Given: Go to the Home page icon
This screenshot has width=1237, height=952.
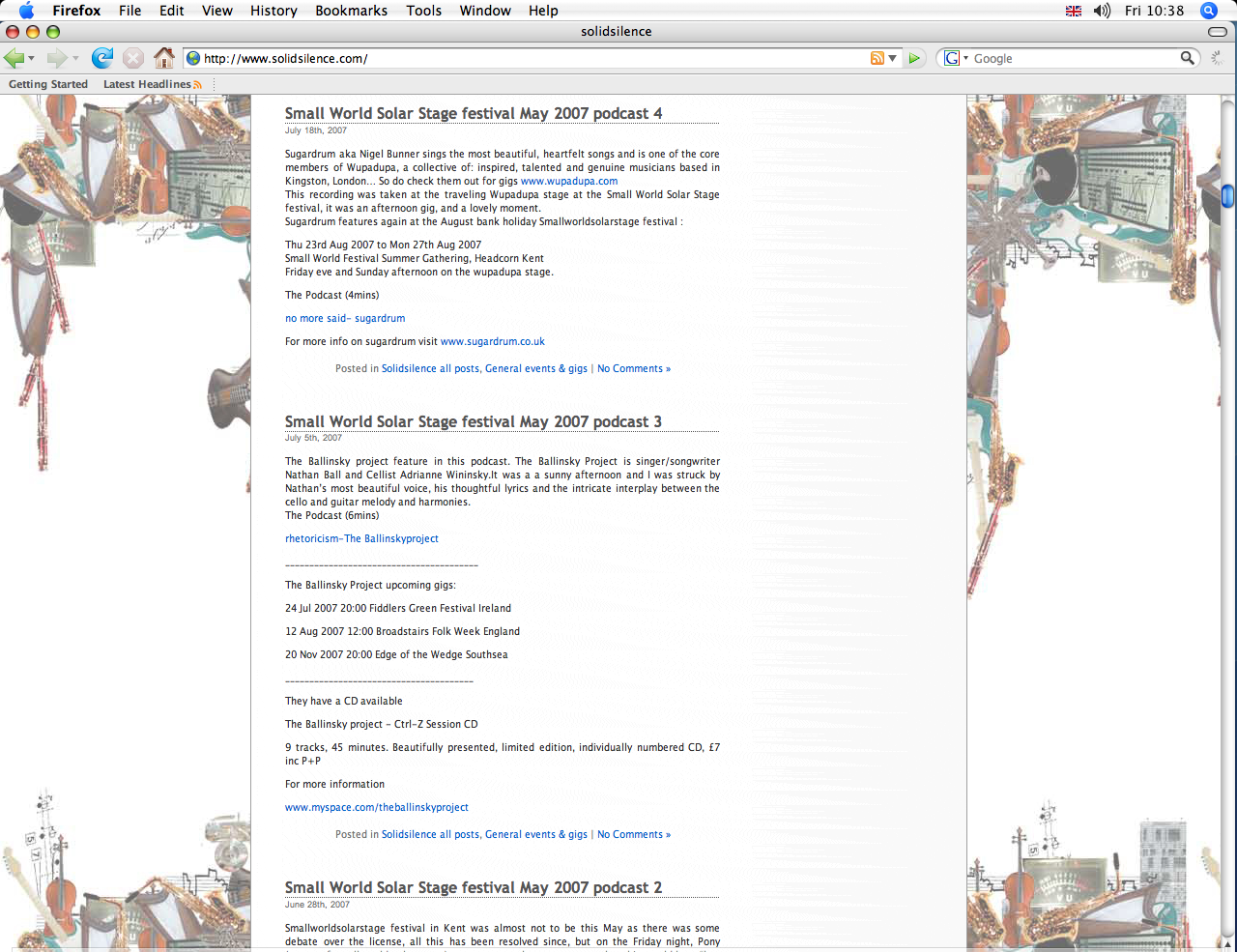Looking at the screenshot, I should pyautogui.click(x=164, y=58).
